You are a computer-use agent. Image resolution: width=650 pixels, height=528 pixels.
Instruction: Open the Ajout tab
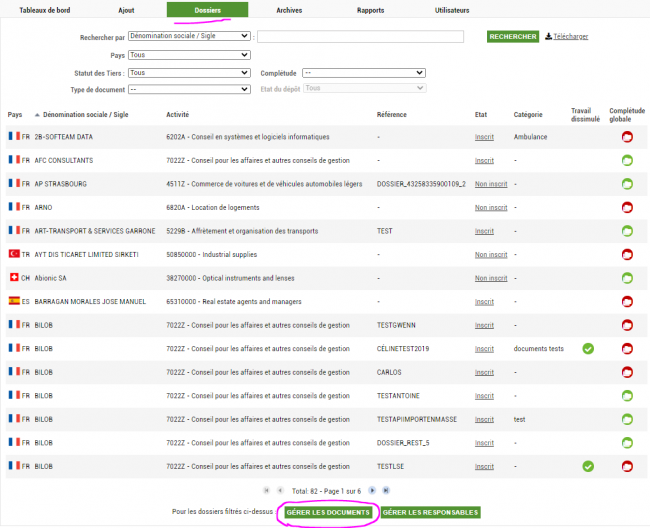(126, 10)
